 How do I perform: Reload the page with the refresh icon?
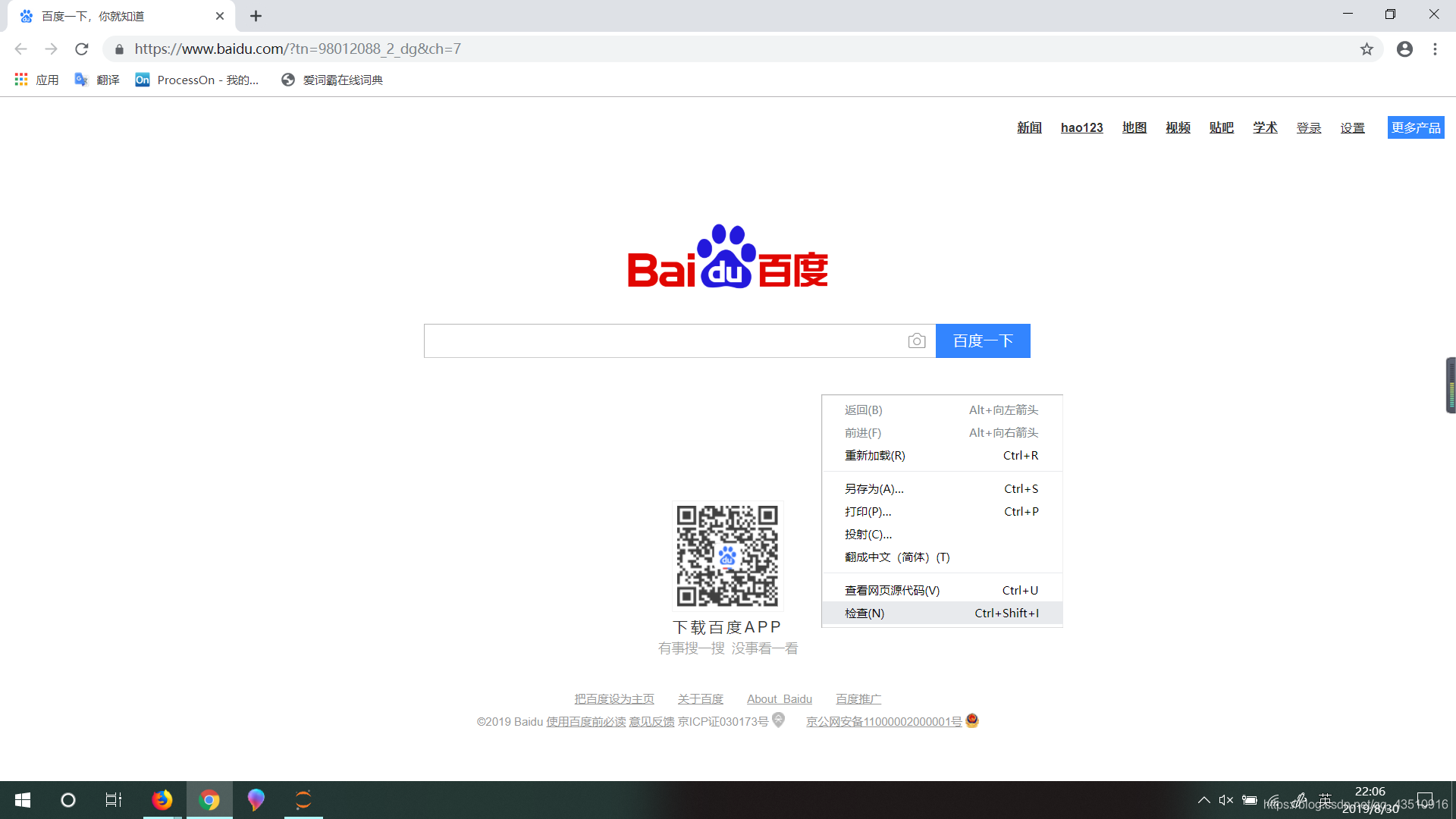click(82, 49)
